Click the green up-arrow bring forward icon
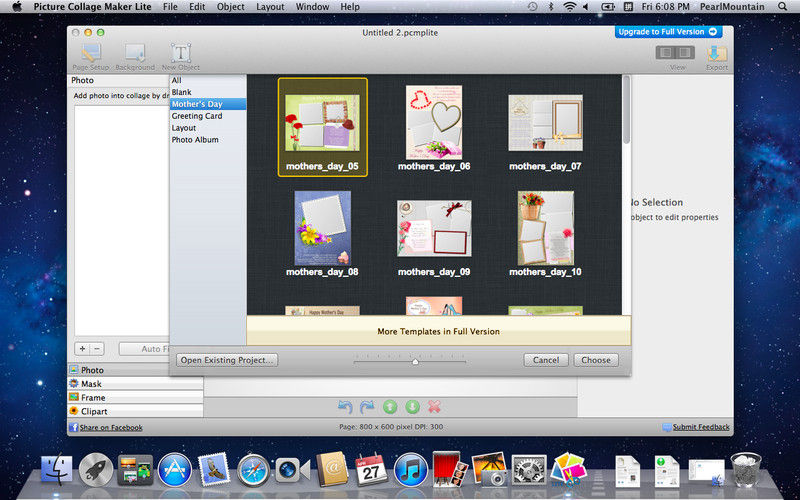The image size is (800, 500). [389, 407]
